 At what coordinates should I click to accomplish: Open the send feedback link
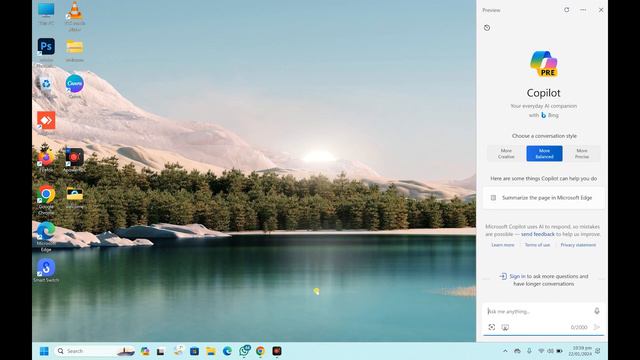538,234
